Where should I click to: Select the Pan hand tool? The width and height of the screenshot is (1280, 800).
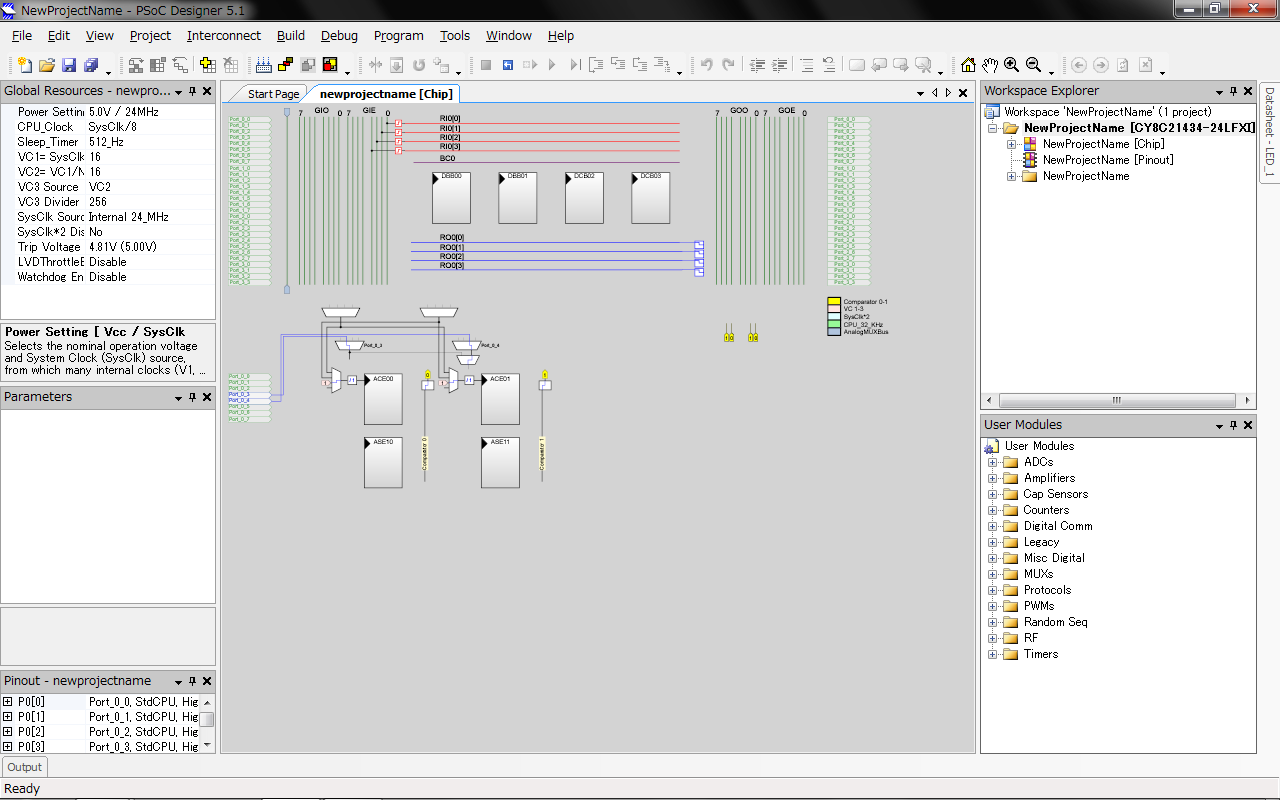click(990, 65)
